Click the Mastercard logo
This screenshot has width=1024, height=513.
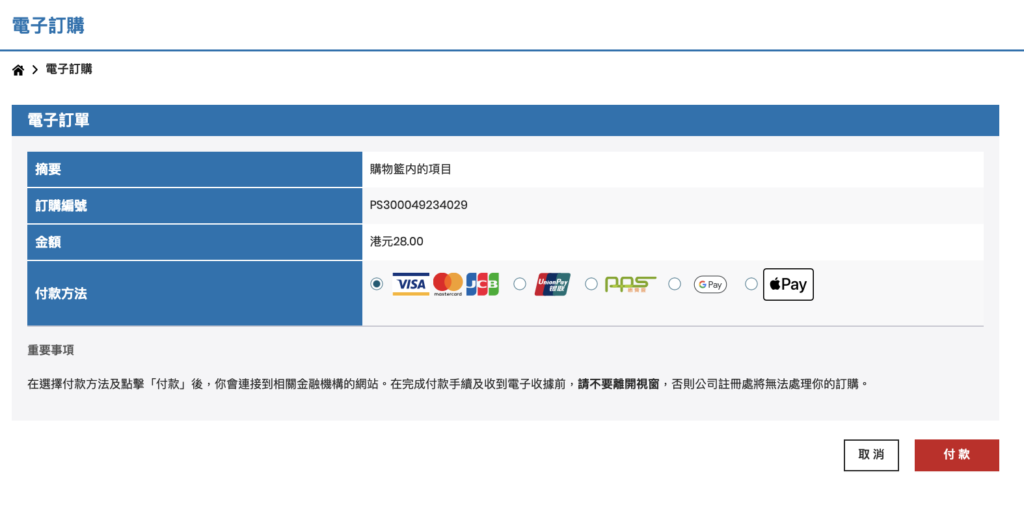pos(448,284)
